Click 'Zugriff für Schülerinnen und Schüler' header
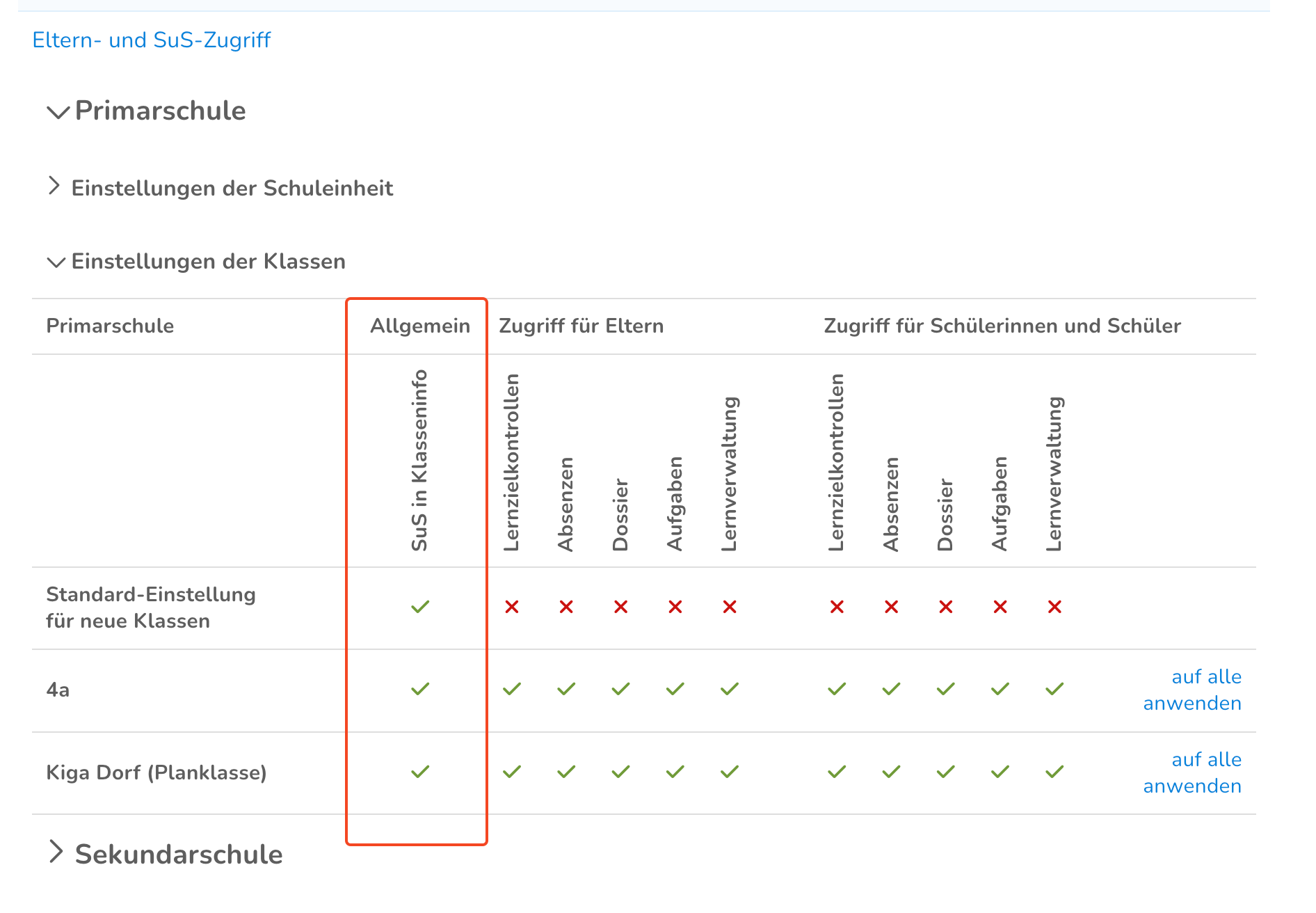Image resolution: width=1316 pixels, height=913 pixels. pyautogui.click(x=1002, y=326)
